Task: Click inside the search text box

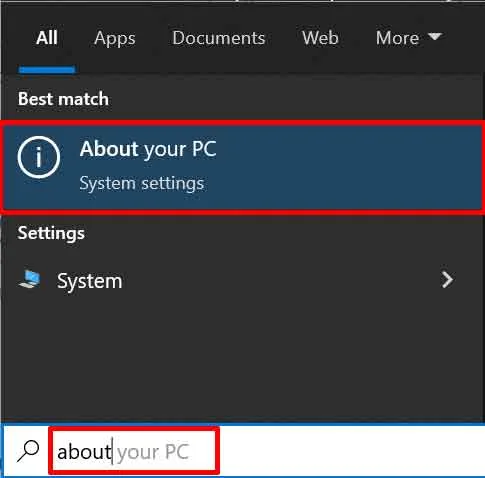Action: [x=134, y=451]
